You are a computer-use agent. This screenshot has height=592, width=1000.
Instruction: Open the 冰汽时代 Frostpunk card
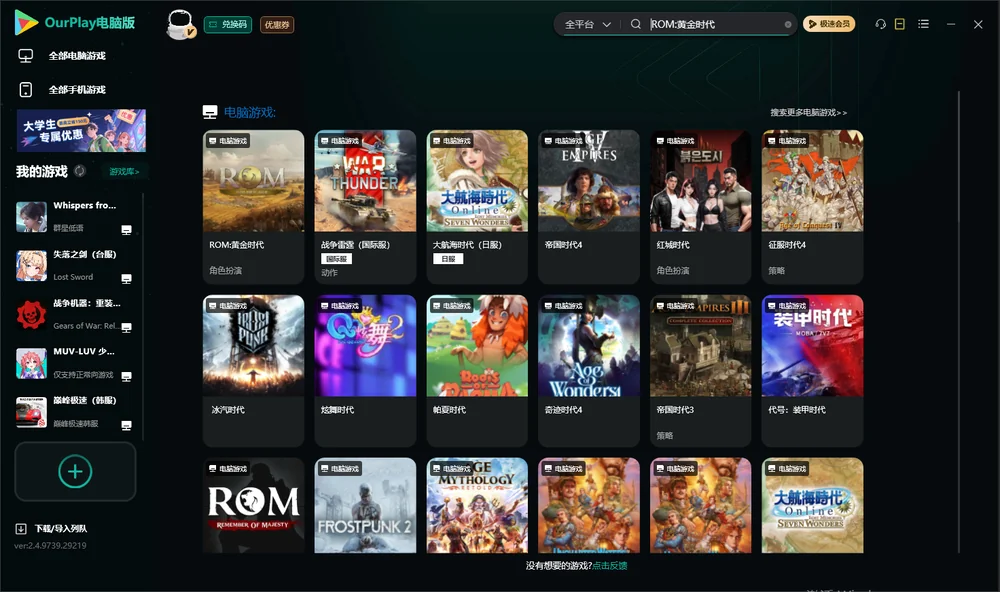pyautogui.click(x=253, y=371)
